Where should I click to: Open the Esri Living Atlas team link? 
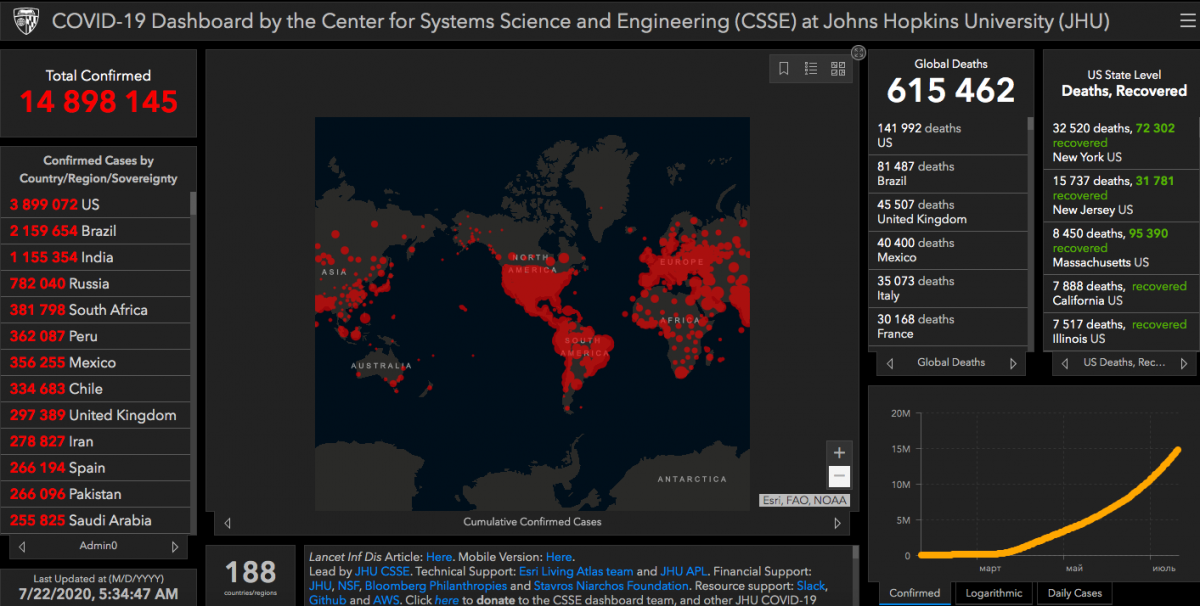tap(575, 571)
